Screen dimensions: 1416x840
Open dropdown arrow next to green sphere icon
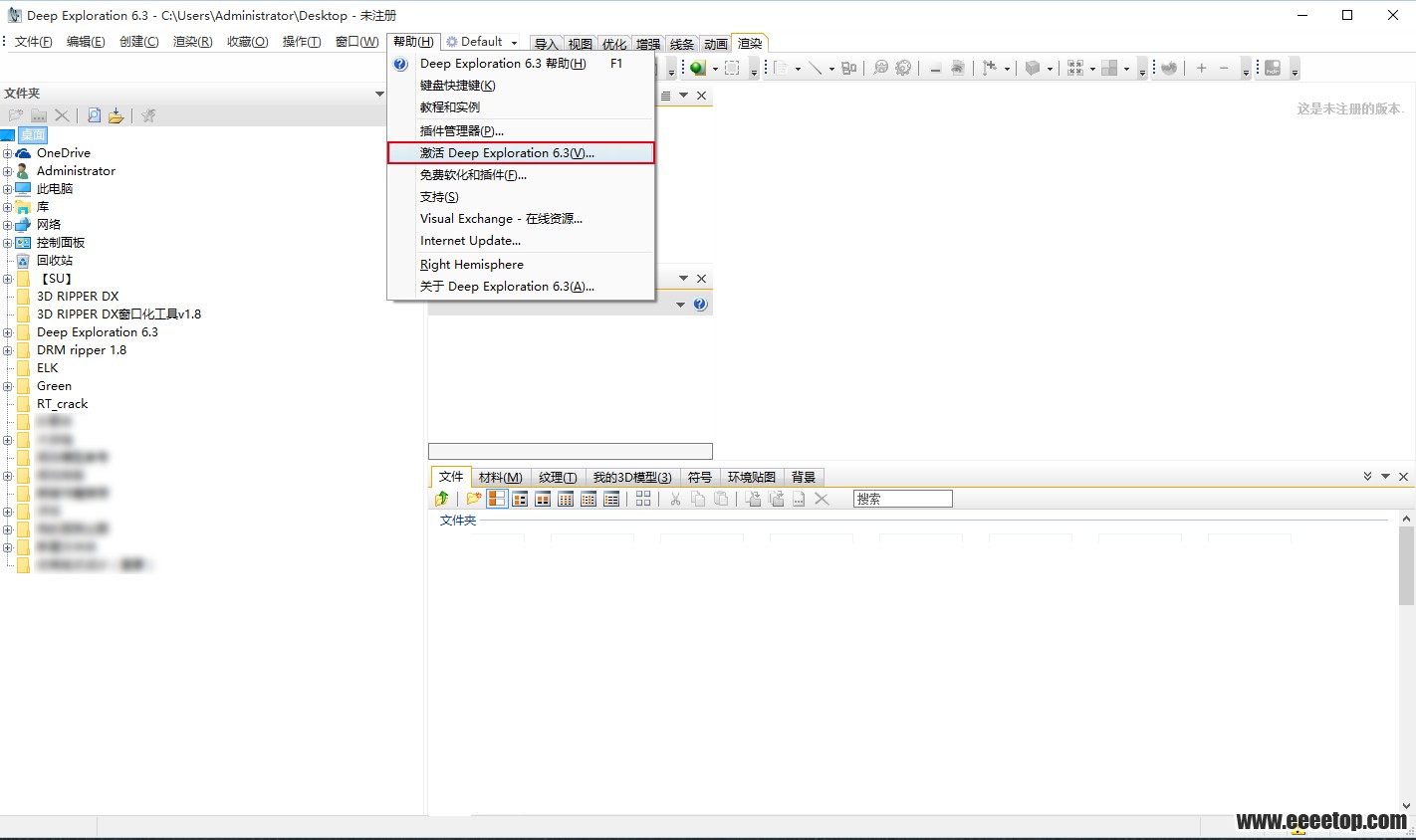click(x=715, y=69)
